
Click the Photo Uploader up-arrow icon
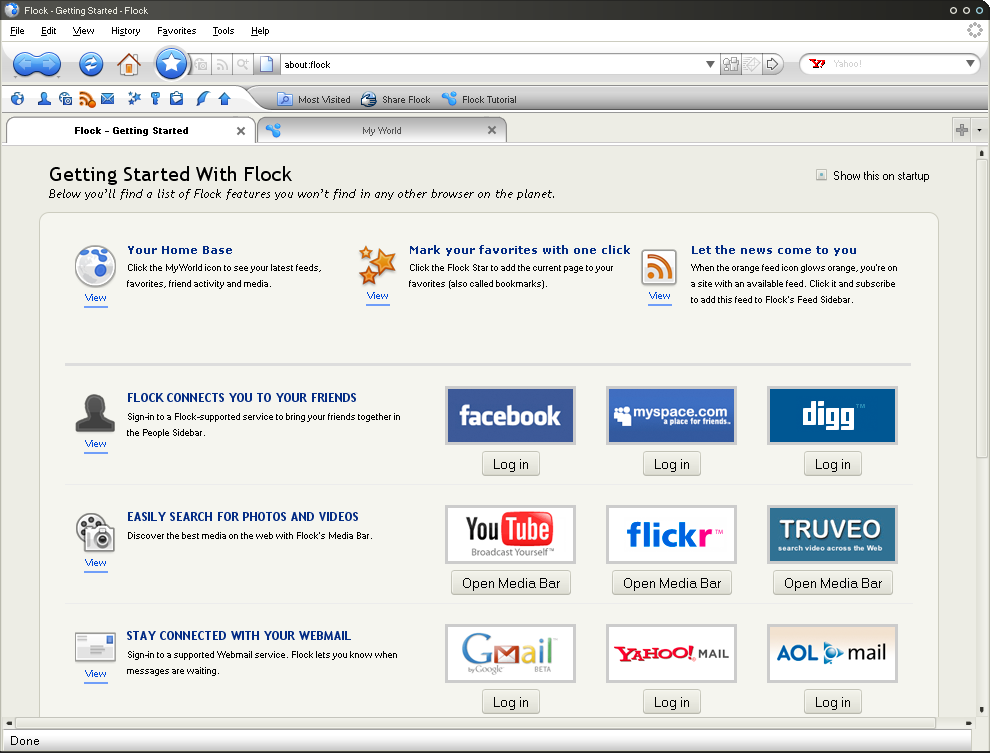(x=224, y=98)
